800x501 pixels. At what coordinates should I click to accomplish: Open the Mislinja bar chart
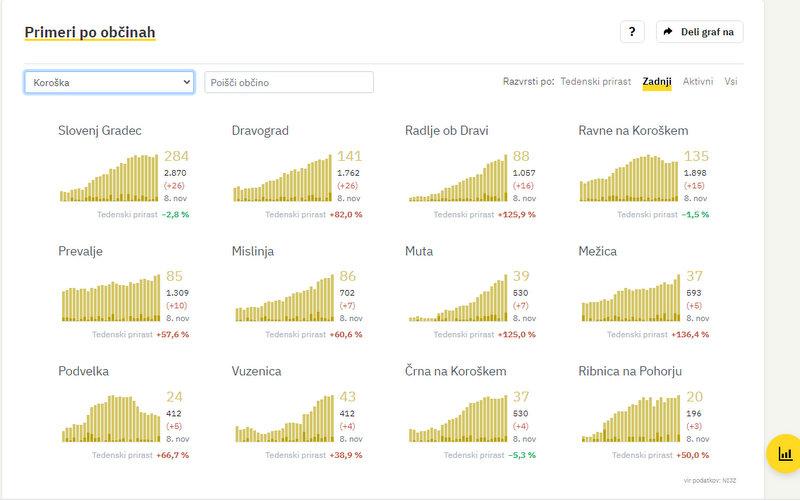tap(282, 298)
